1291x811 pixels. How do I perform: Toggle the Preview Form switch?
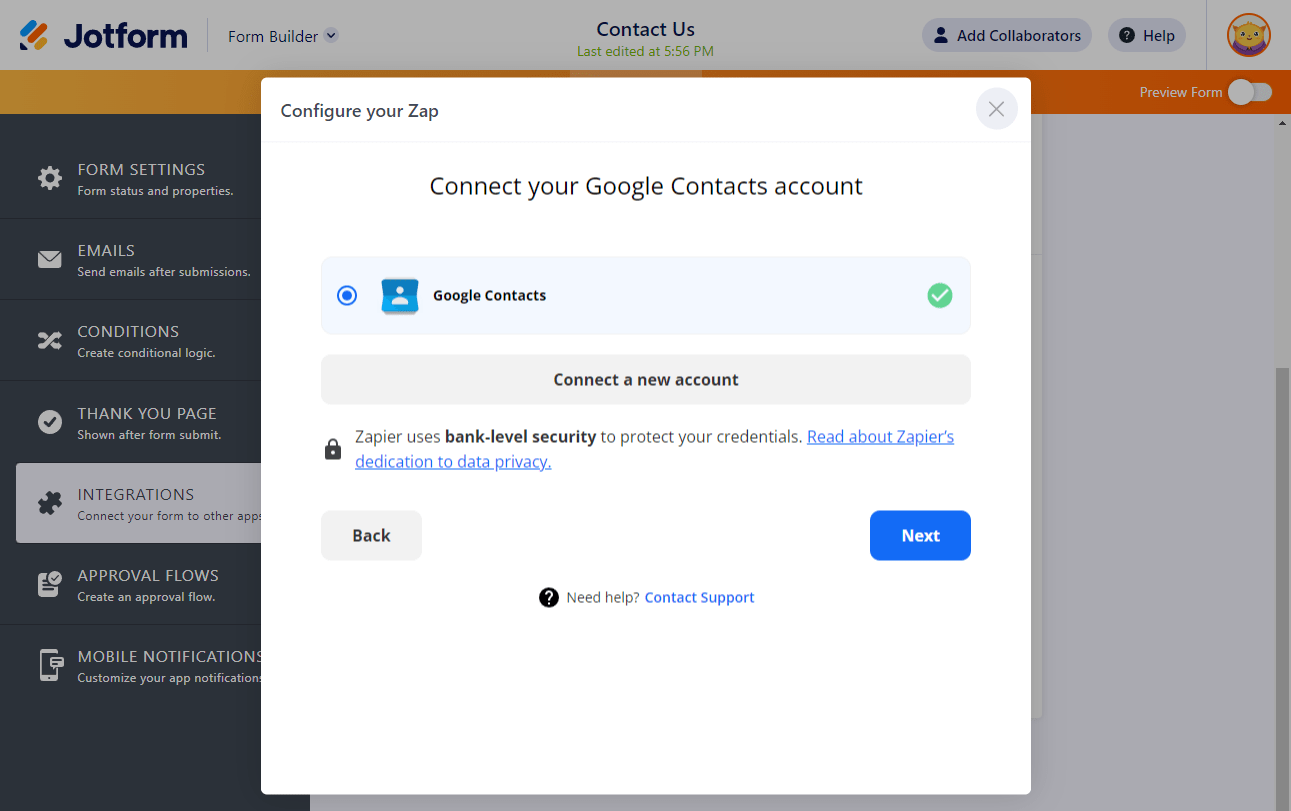pyautogui.click(x=1250, y=92)
